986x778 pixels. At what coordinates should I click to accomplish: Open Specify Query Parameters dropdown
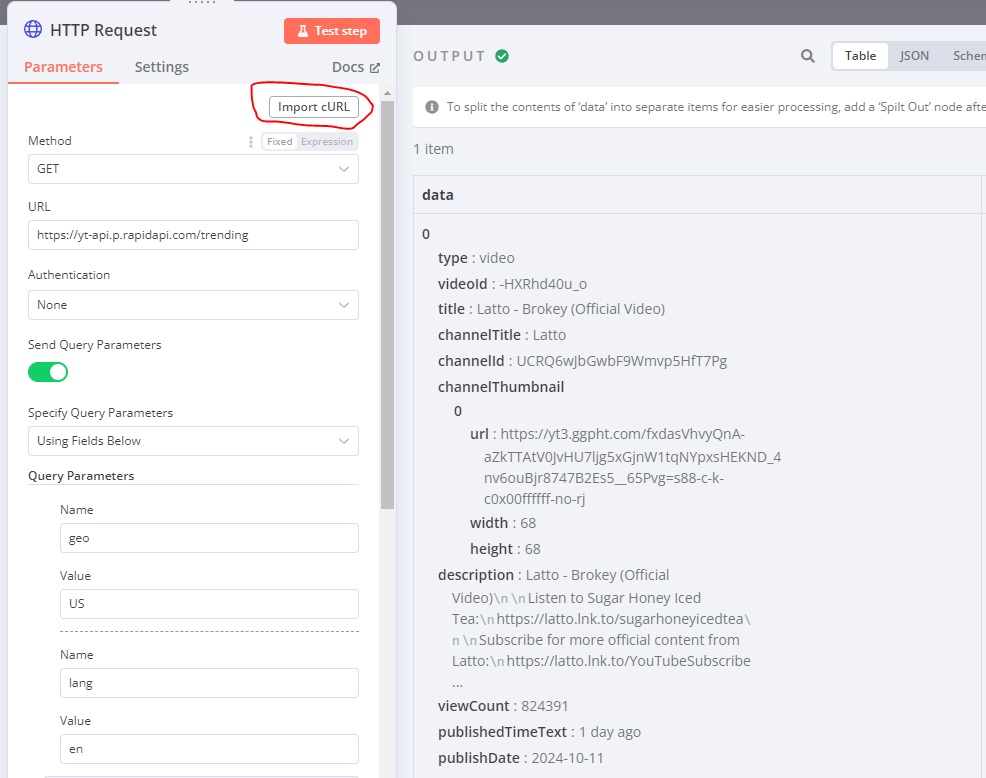coord(193,441)
